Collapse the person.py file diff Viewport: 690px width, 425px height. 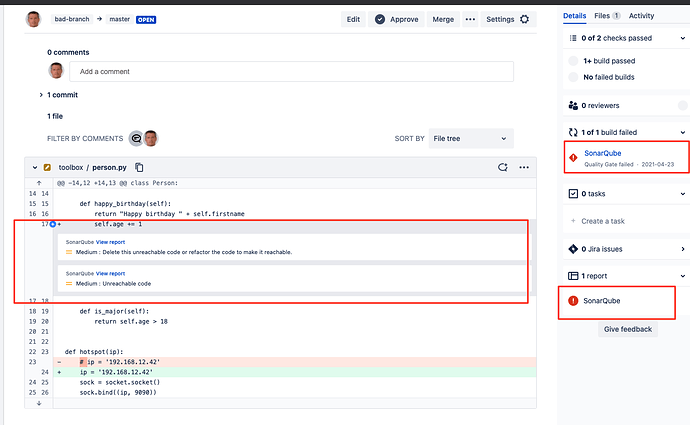tap(35, 167)
